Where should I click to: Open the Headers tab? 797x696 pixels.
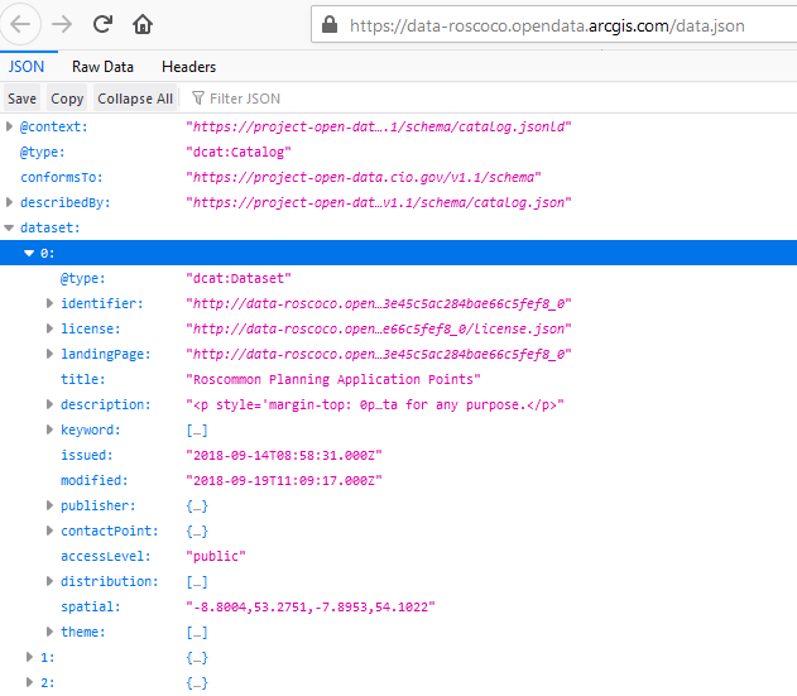pos(188,67)
